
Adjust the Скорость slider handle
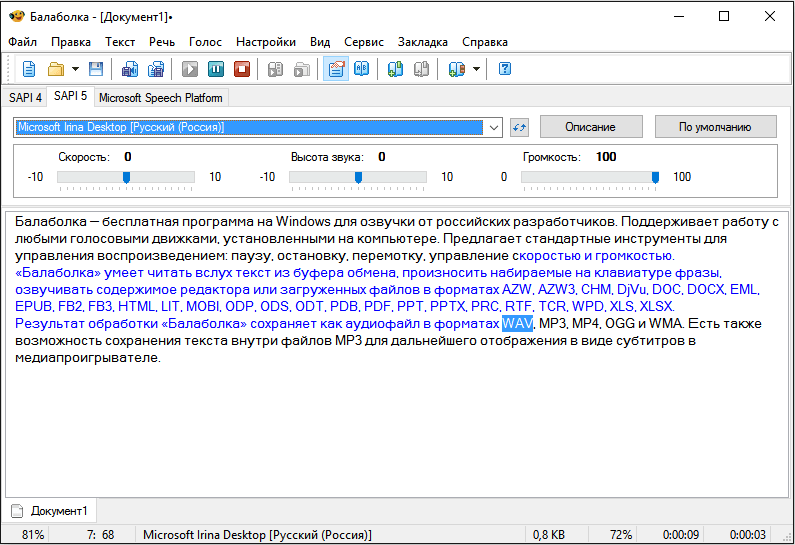(127, 177)
